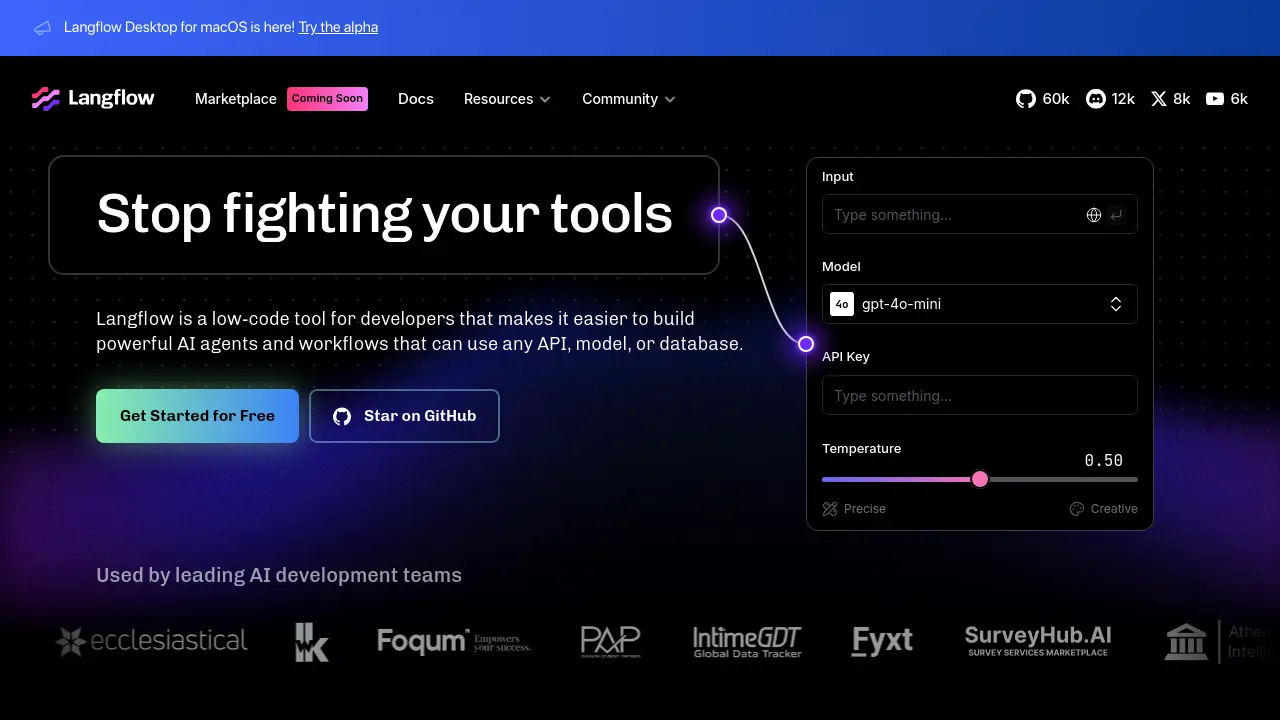The height and width of the screenshot is (720, 1280).
Task: Click the Creative palette icon
Action: (1077, 509)
